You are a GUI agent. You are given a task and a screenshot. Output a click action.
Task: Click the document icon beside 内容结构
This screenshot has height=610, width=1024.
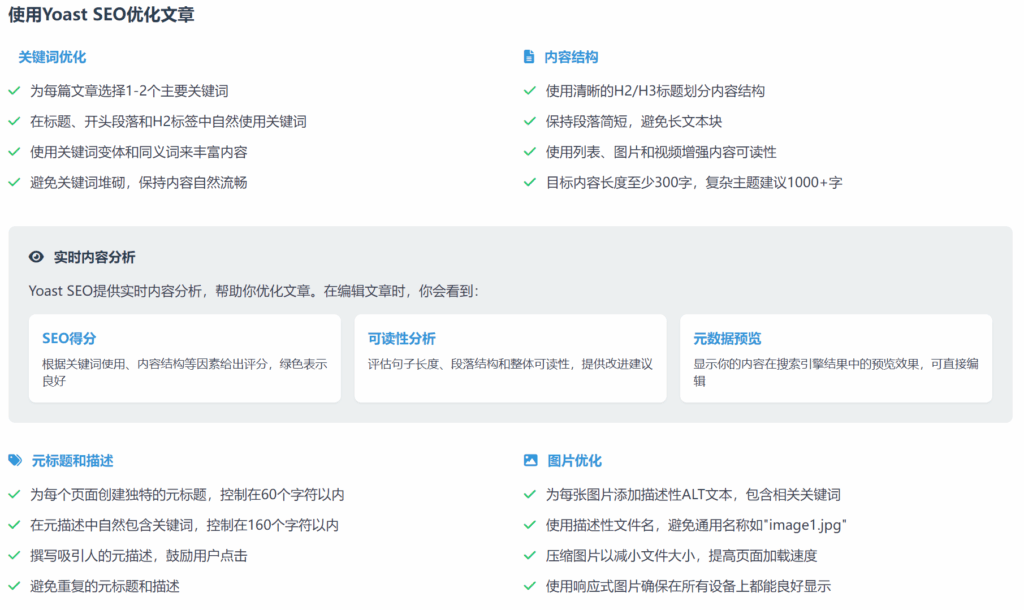tap(529, 57)
